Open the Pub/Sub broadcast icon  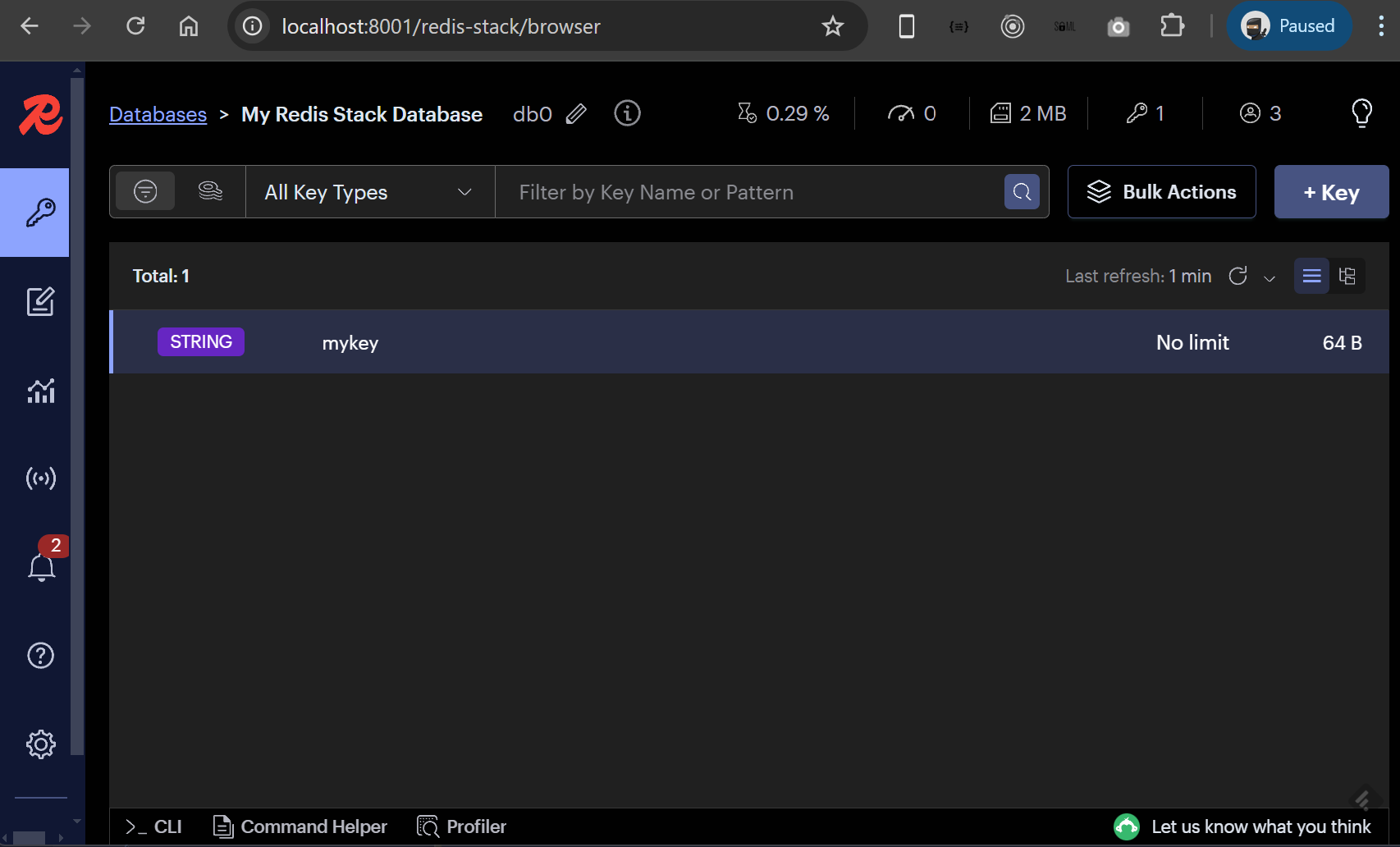click(40, 478)
